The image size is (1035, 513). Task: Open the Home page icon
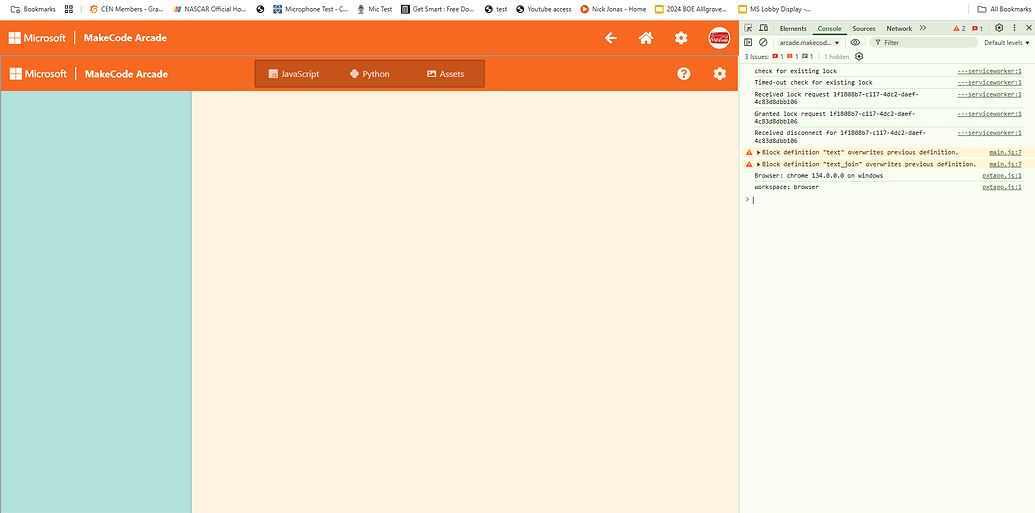(646, 38)
